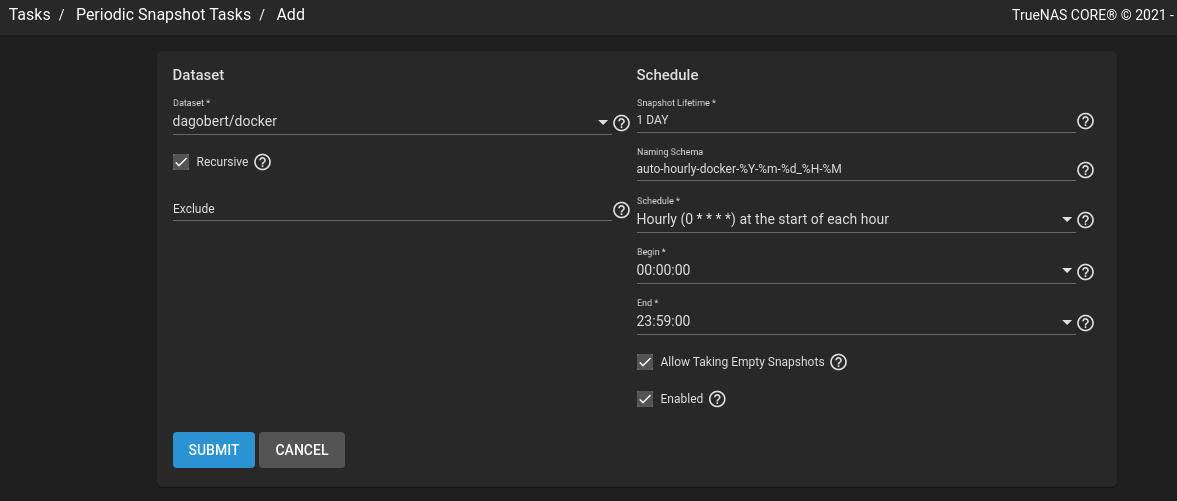
Task: Toggle Allow Taking Empty Snapshots checkbox
Action: pyautogui.click(x=645, y=362)
